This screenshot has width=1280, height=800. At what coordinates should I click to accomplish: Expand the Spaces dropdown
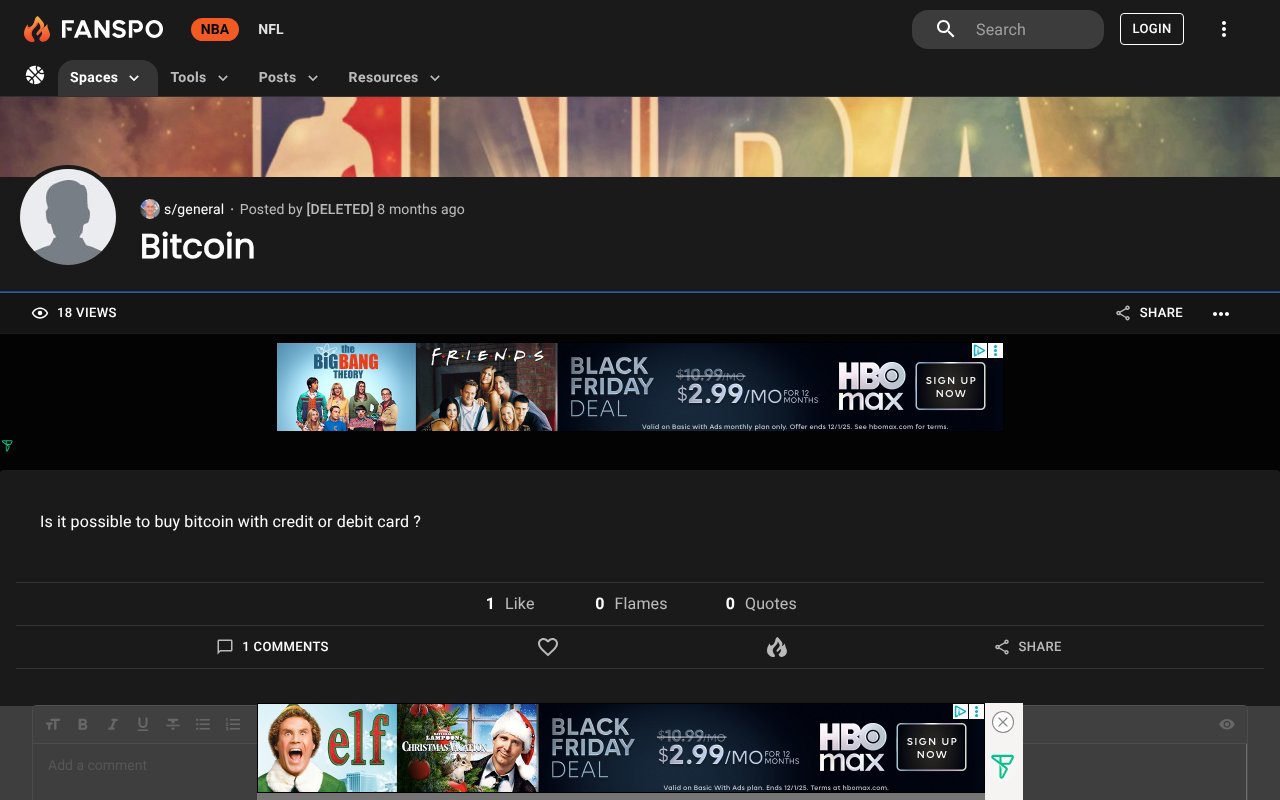[107, 77]
